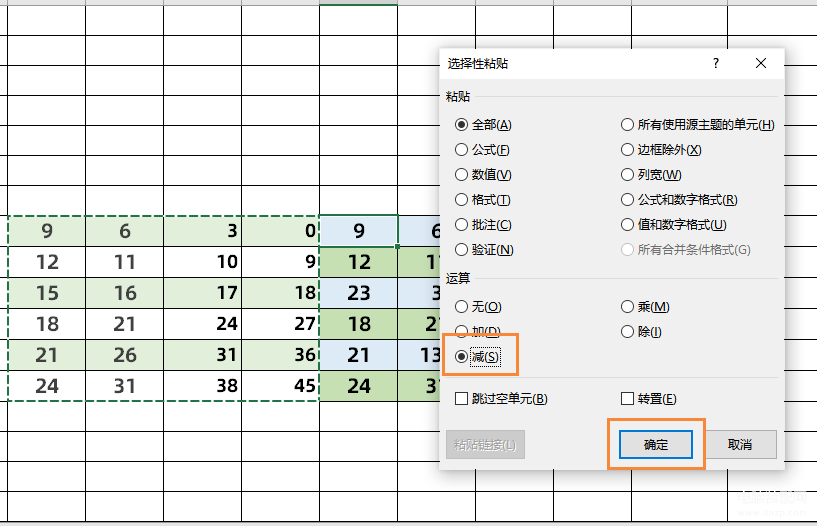This screenshot has height=526, width=817.
Task: Set operation to 乘(M) multiply
Action: click(645, 307)
